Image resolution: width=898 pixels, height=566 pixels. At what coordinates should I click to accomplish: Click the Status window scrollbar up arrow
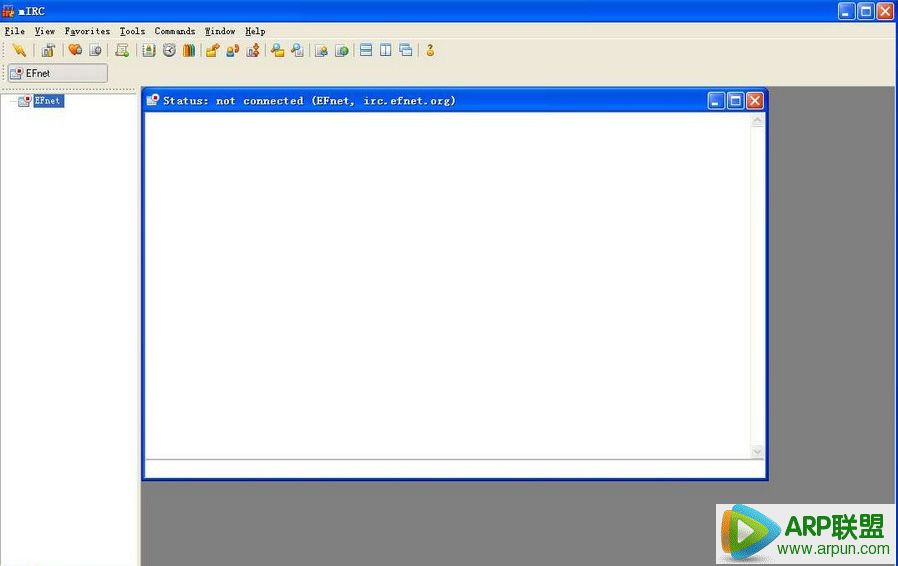[757, 120]
